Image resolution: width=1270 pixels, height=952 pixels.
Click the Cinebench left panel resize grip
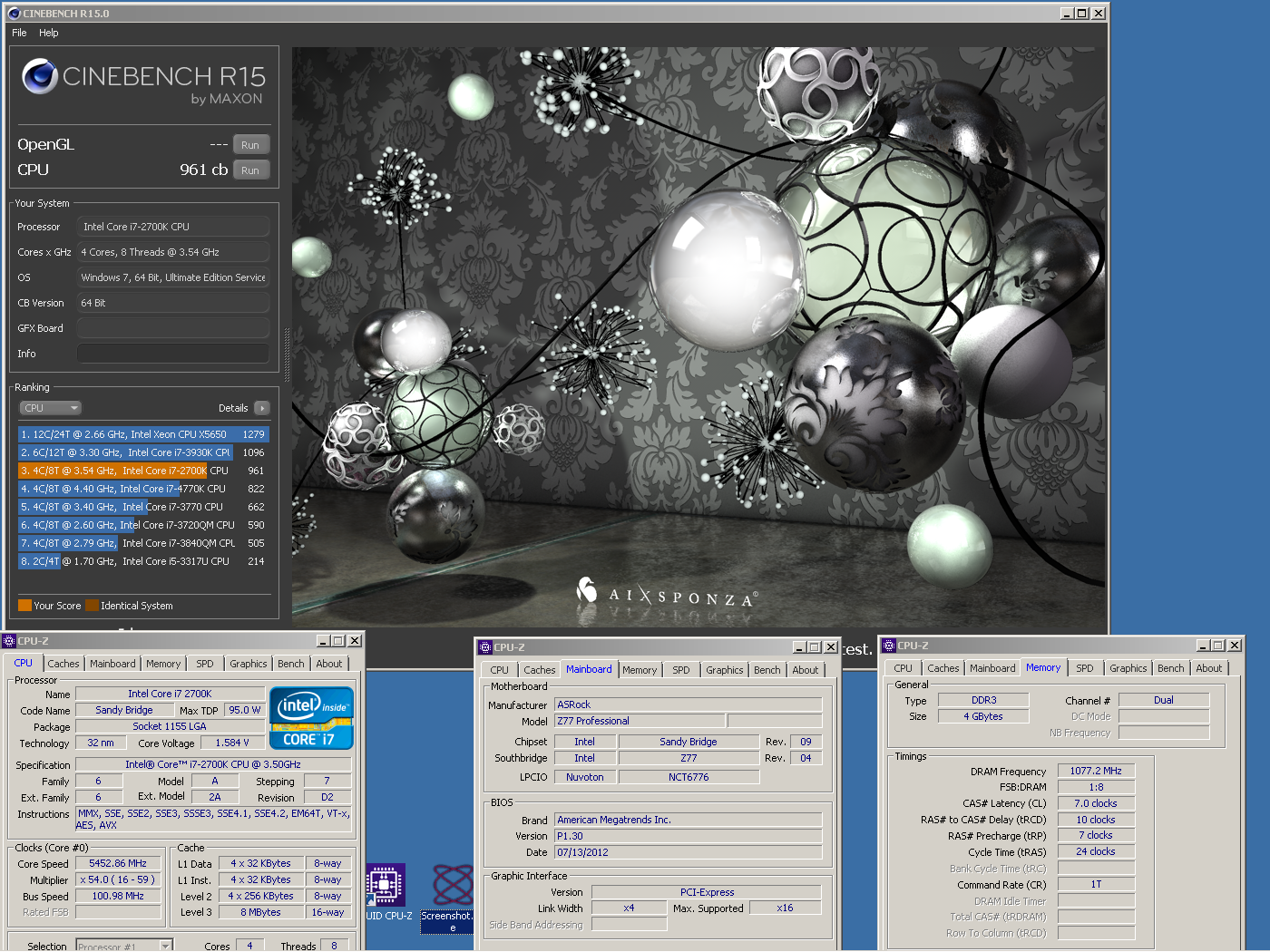click(288, 354)
